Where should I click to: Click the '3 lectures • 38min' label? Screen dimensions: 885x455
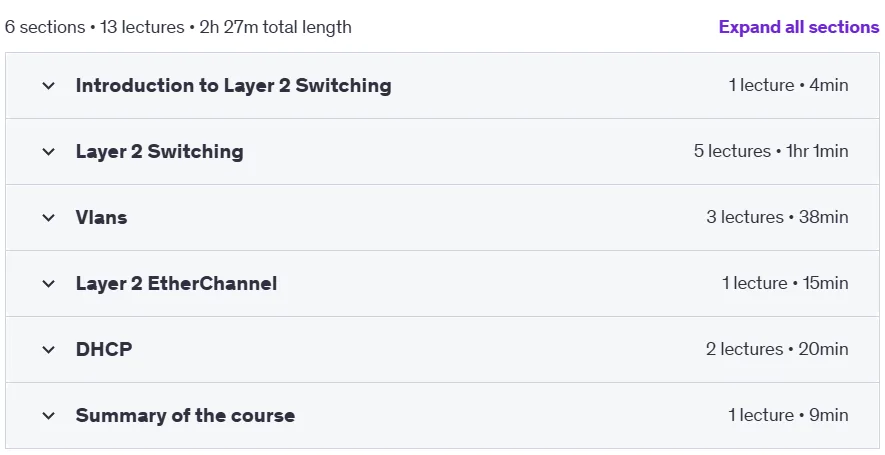click(777, 217)
